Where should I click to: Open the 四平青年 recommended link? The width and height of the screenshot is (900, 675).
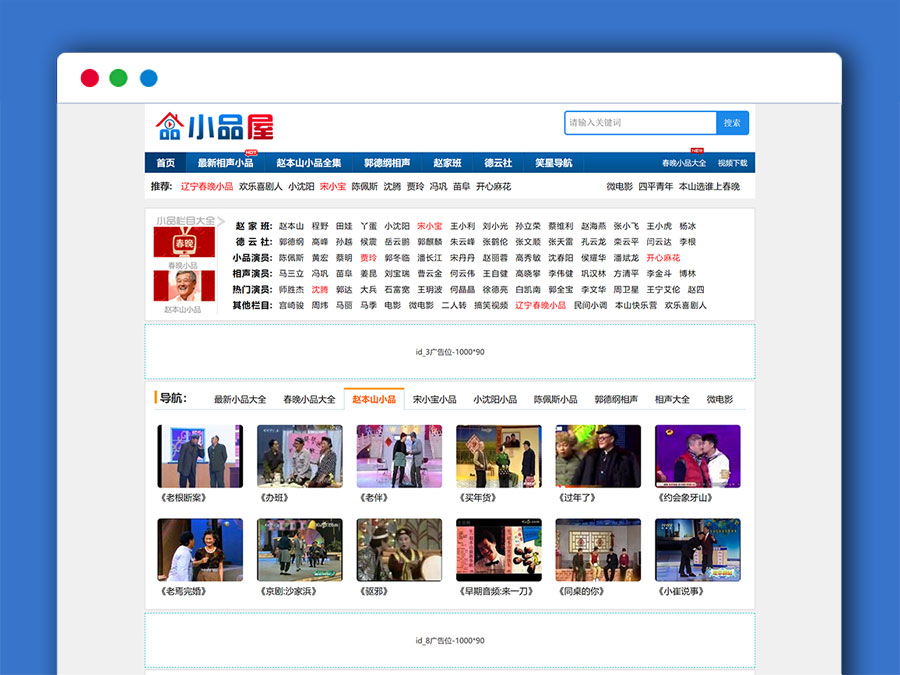tap(656, 186)
